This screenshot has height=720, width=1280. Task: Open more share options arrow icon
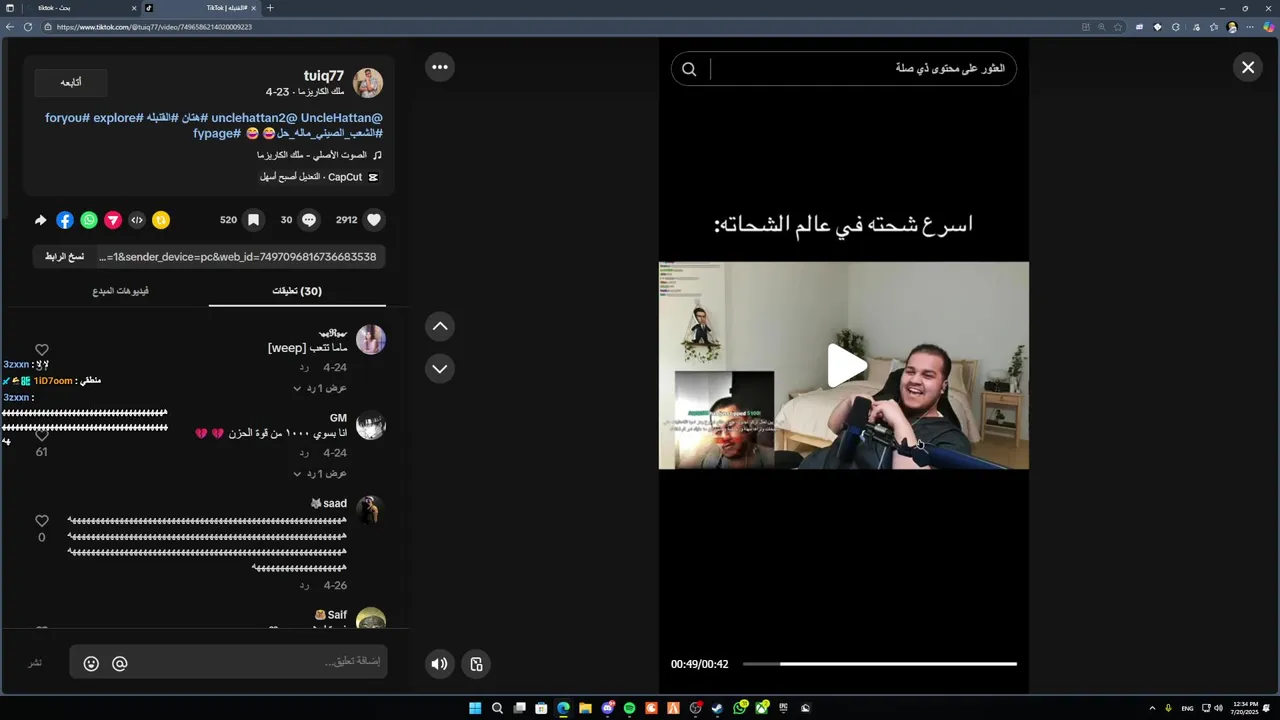(x=40, y=220)
